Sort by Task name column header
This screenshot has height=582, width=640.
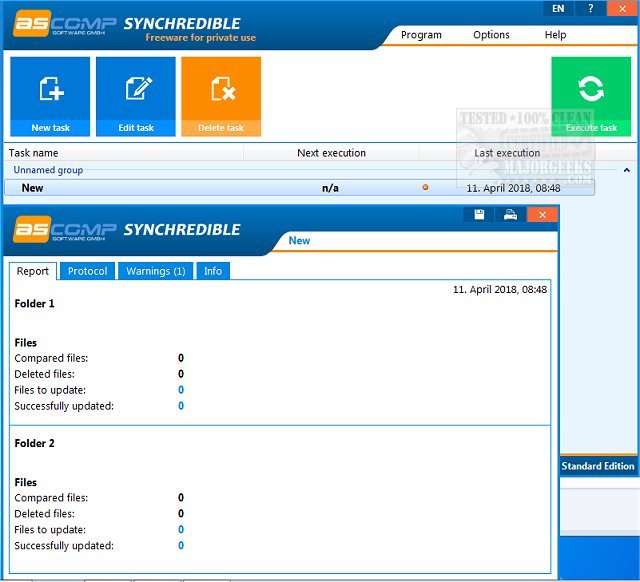tap(124, 153)
